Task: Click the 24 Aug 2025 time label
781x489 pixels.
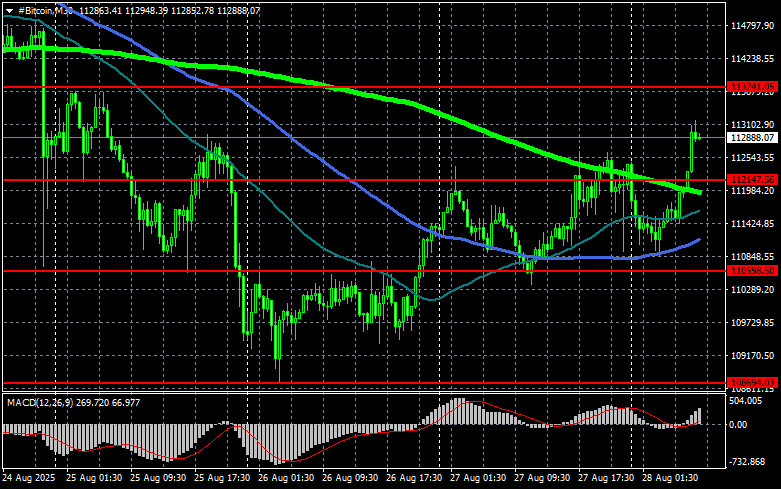Action: 29,478
